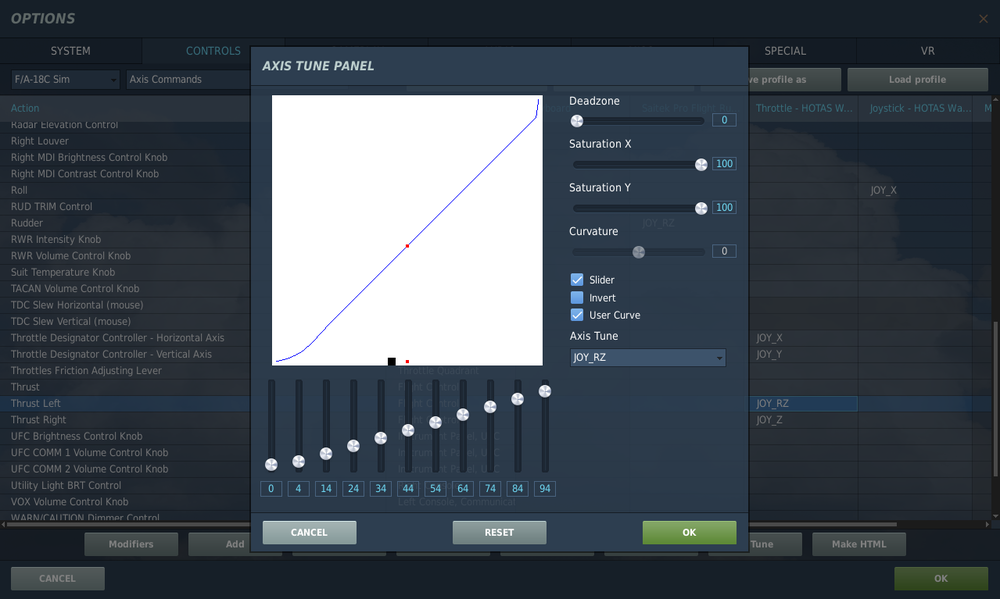The height and width of the screenshot is (599, 1000).
Task: Click the Make HTML button
Action: pos(858,544)
